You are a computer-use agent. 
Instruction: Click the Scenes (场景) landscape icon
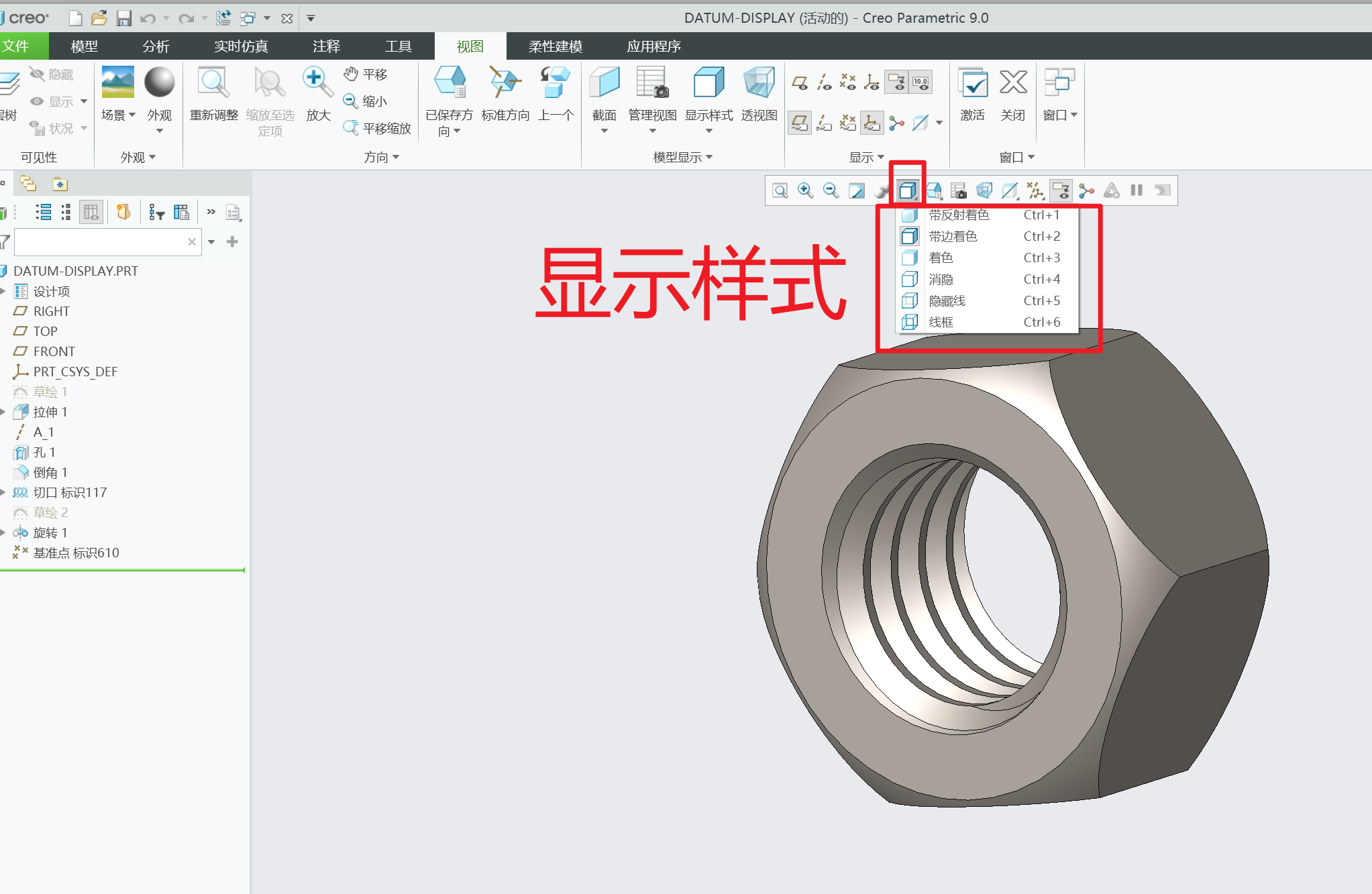[x=117, y=82]
